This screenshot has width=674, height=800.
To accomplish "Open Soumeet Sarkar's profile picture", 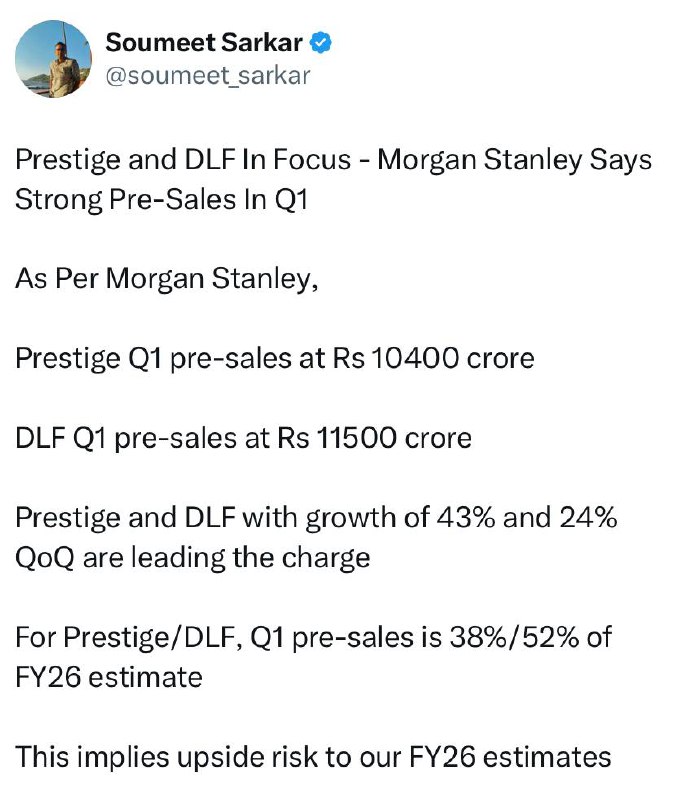I will [x=53, y=59].
